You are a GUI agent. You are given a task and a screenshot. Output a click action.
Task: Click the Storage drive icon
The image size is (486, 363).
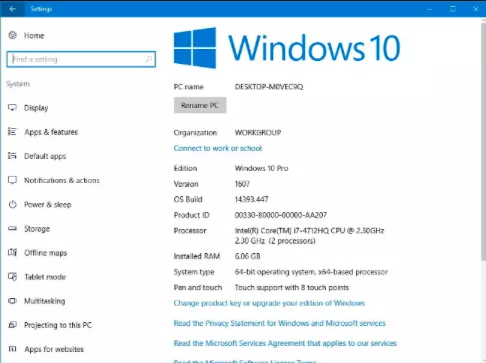(12, 229)
